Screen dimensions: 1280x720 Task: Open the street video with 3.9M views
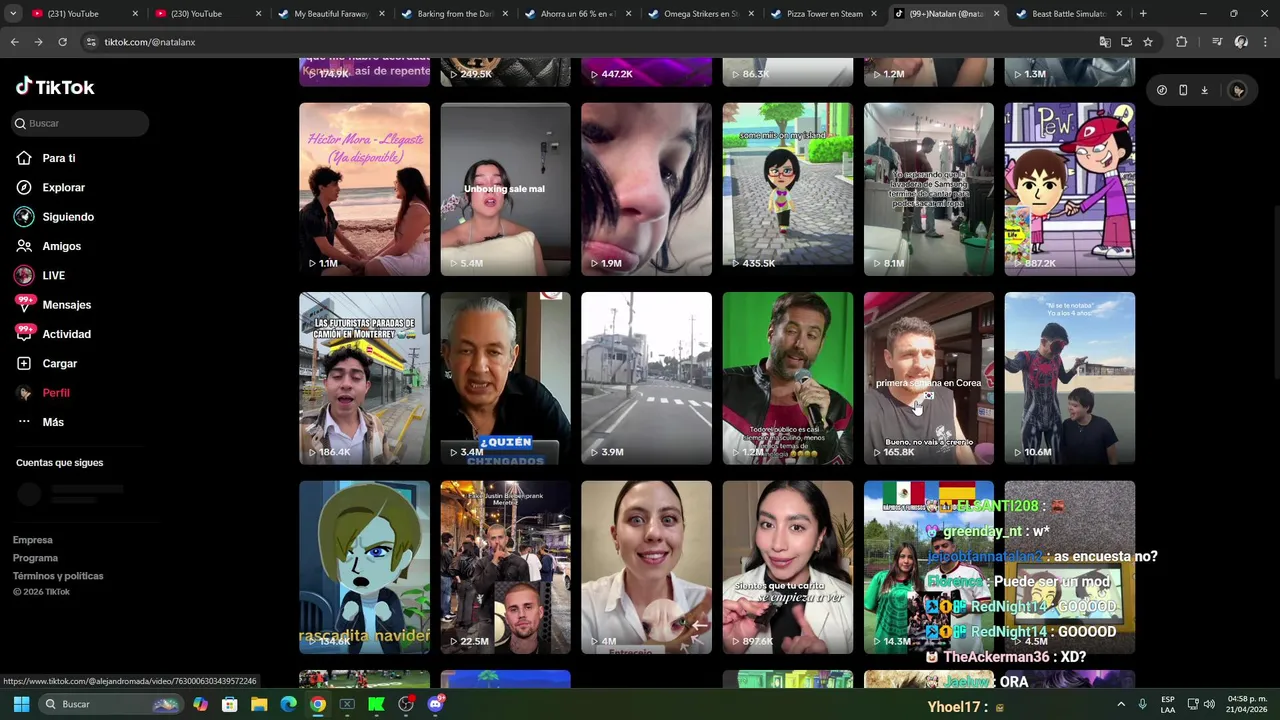(646, 378)
